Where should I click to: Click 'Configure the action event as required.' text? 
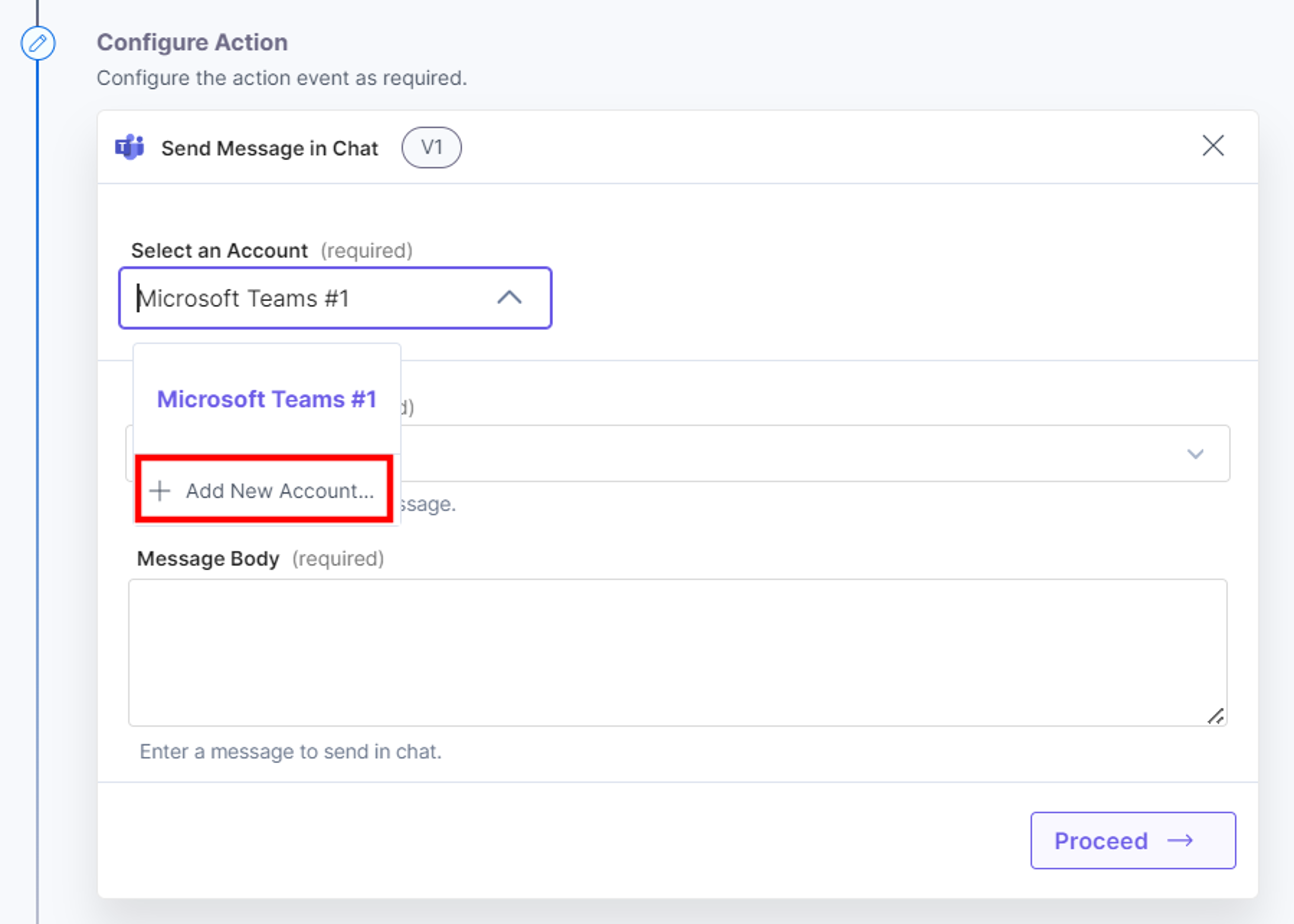(282, 78)
